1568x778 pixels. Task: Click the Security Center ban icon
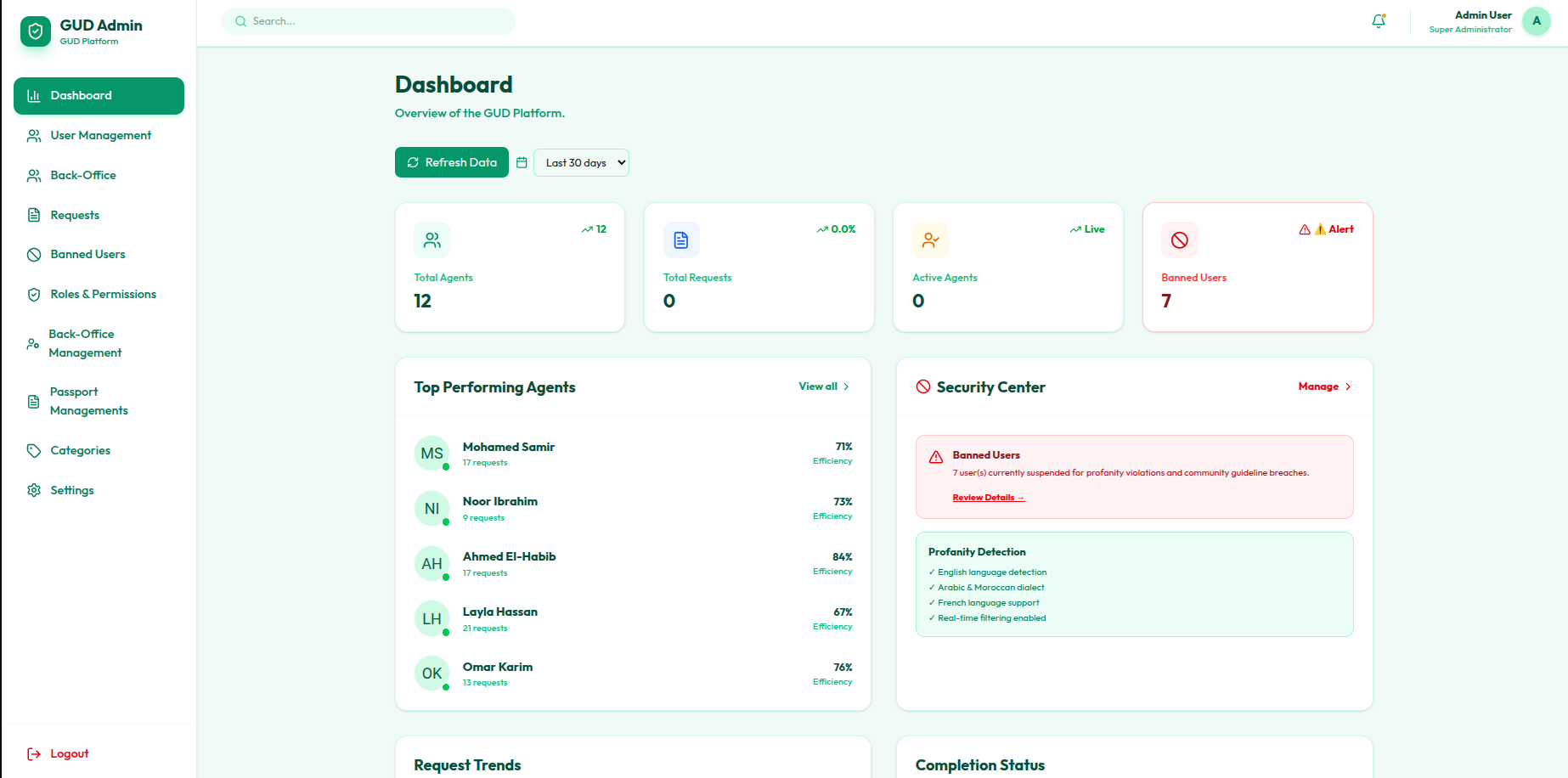tap(923, 386)
